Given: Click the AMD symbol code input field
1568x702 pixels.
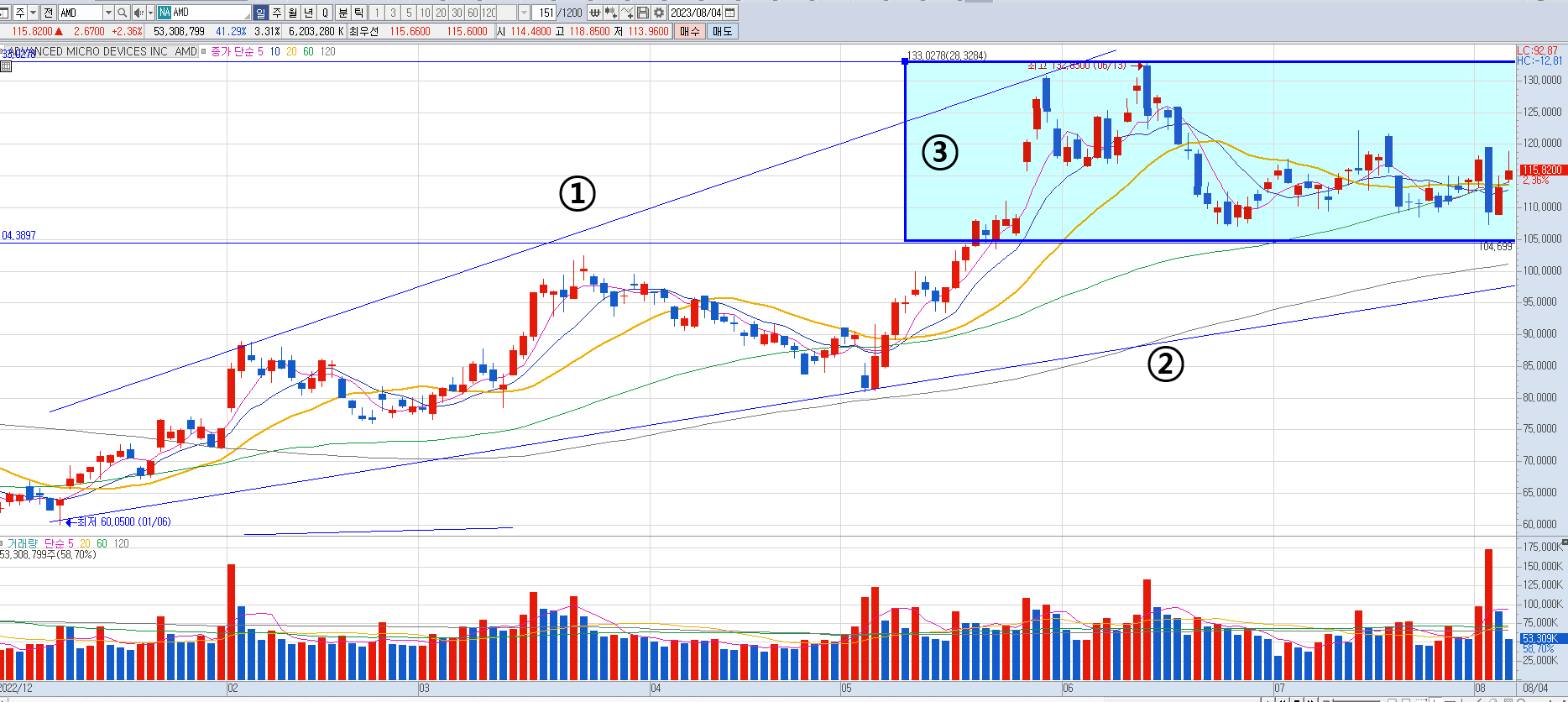Looking at the screenshot, I should pos(81,13).
